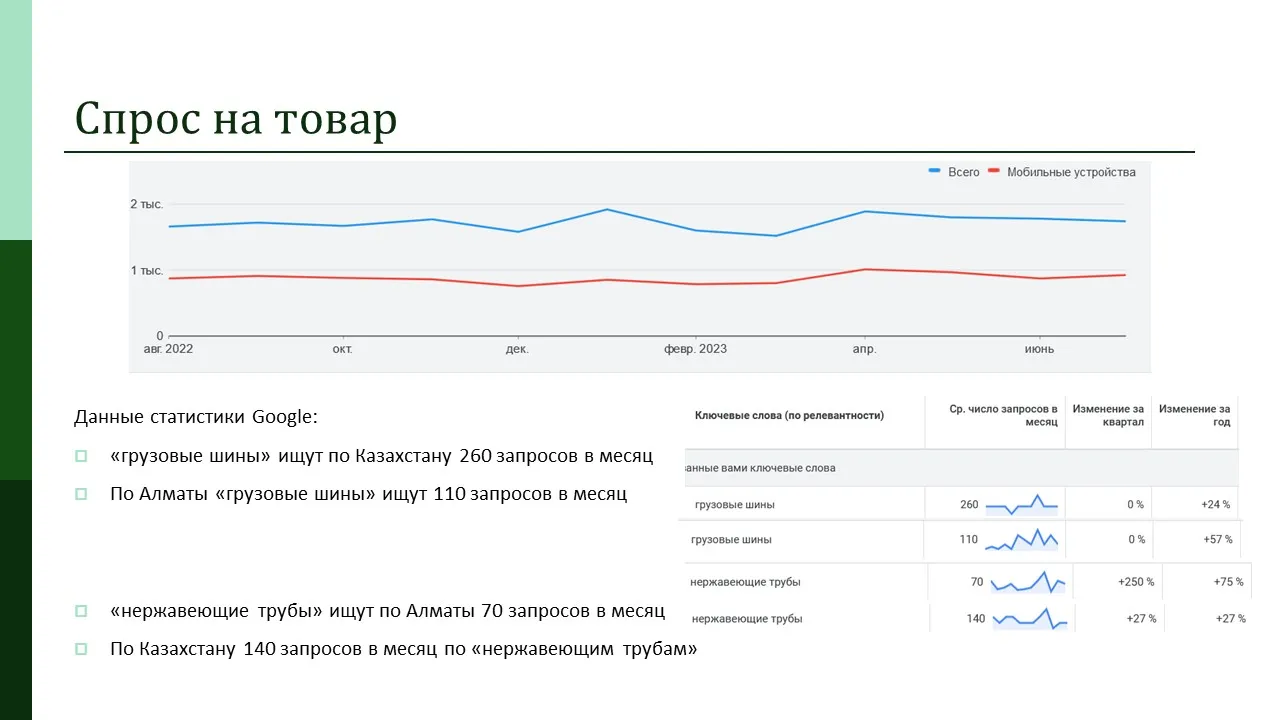Click the red mobile devices chart line
1280x720 pixels.
[646, 278]
